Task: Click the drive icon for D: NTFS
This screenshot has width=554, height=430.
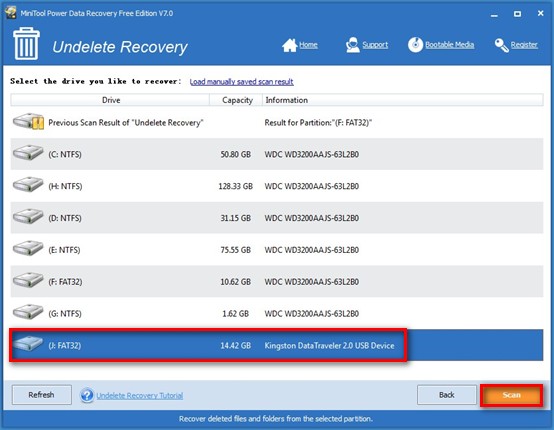Action: [28, 217]
